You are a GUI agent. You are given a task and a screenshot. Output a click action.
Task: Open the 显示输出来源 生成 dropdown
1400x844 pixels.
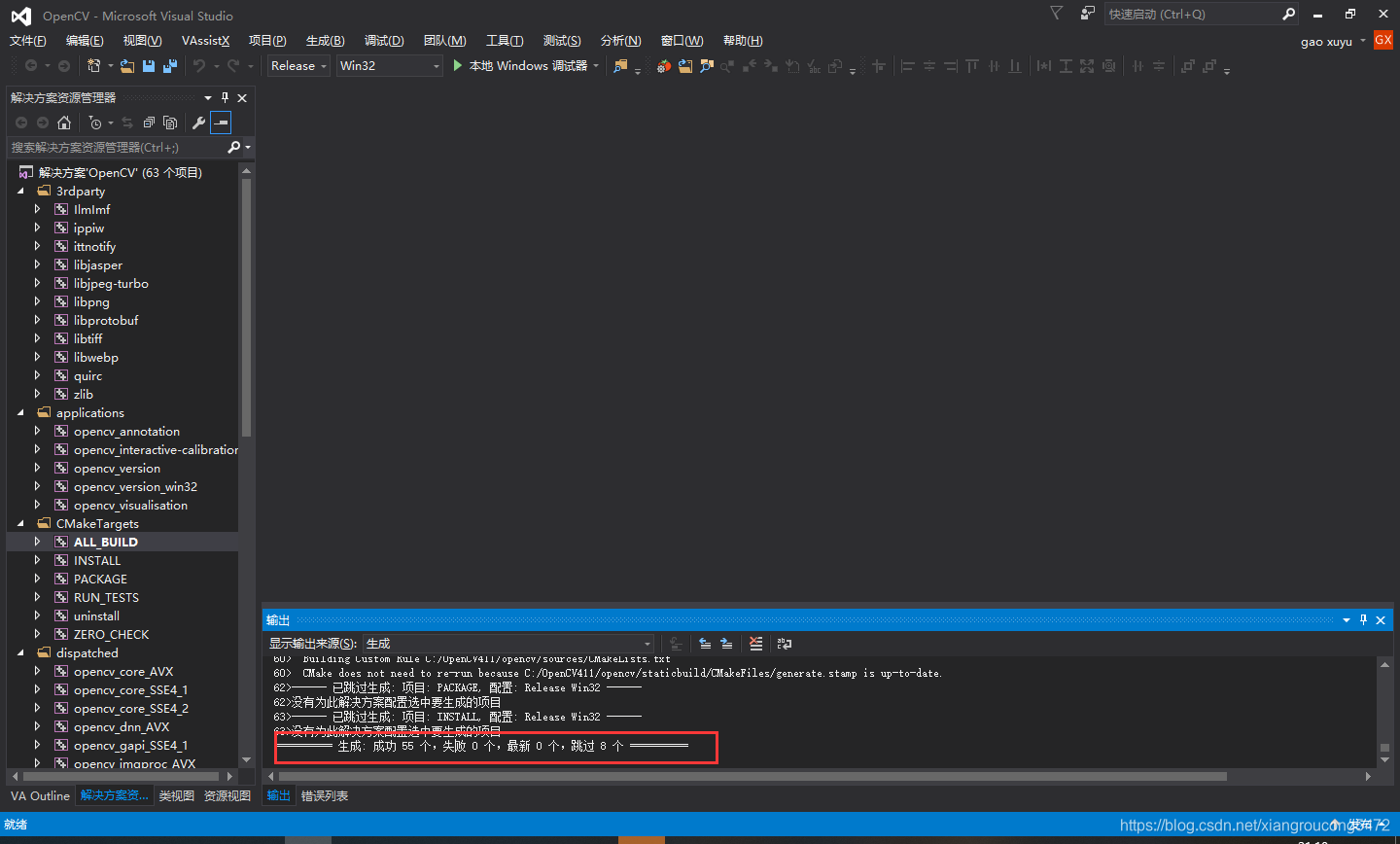[x=508, y=644]
